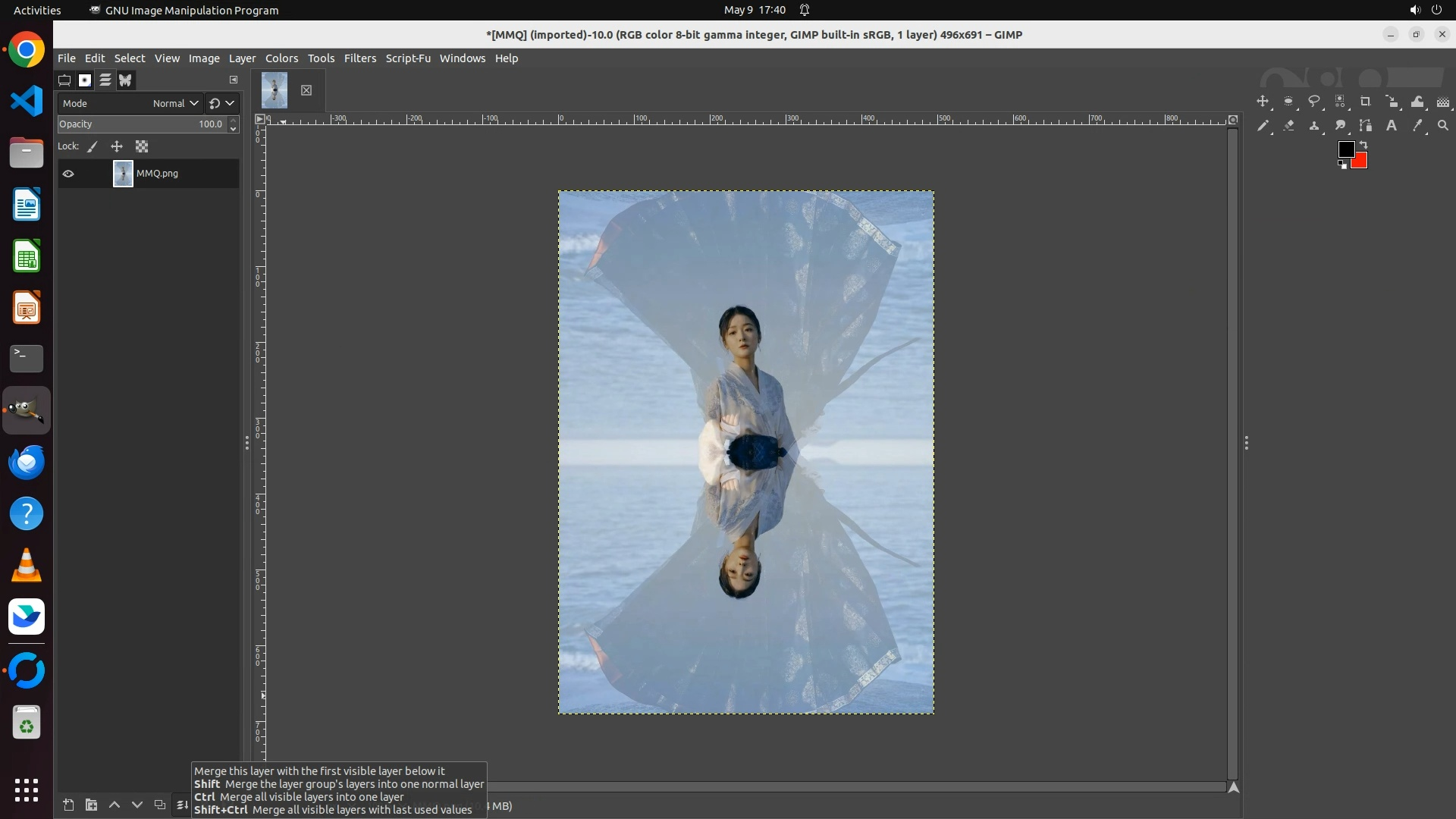Toggle lock pixels brush icon
The width and height of the screenshot is (1456, 819).
point(93,146)
